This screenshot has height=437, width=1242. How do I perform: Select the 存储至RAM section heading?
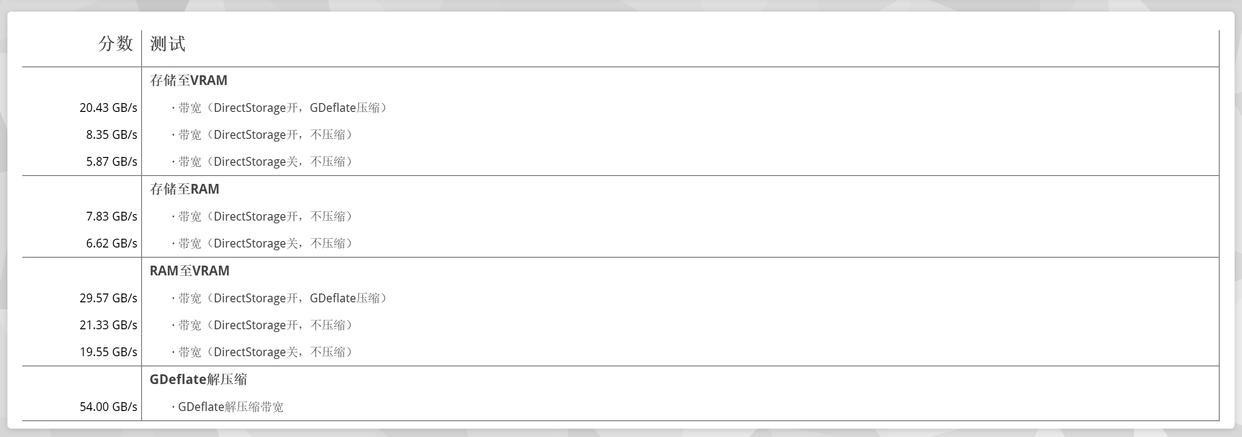pyautogui.click(x=185, y=189)
